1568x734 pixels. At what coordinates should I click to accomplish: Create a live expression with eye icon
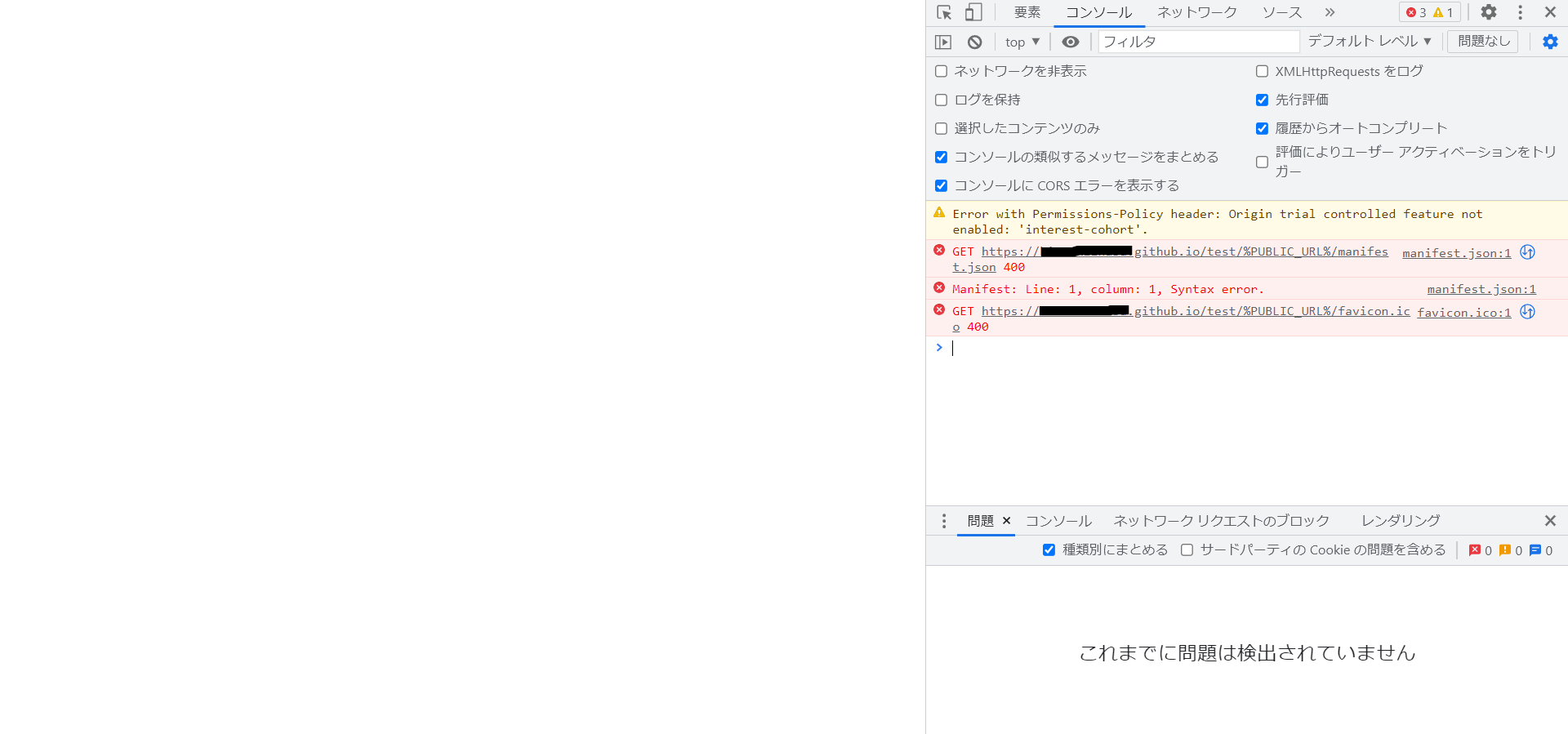click(1070, 42)
